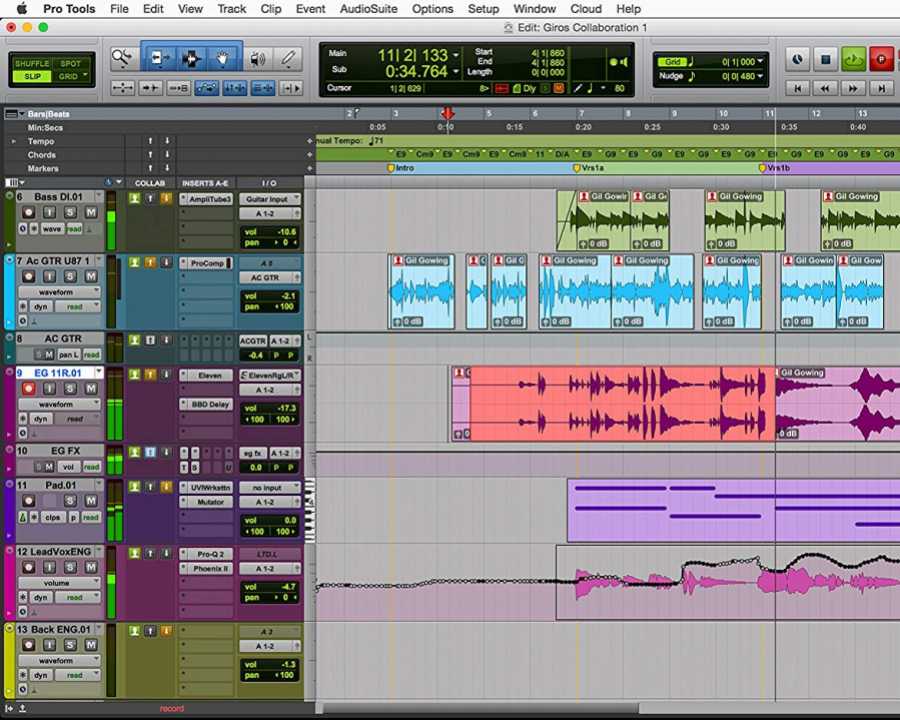Click the Fast Forward transport button
The image size is (900, 720).
coord(853,88)
